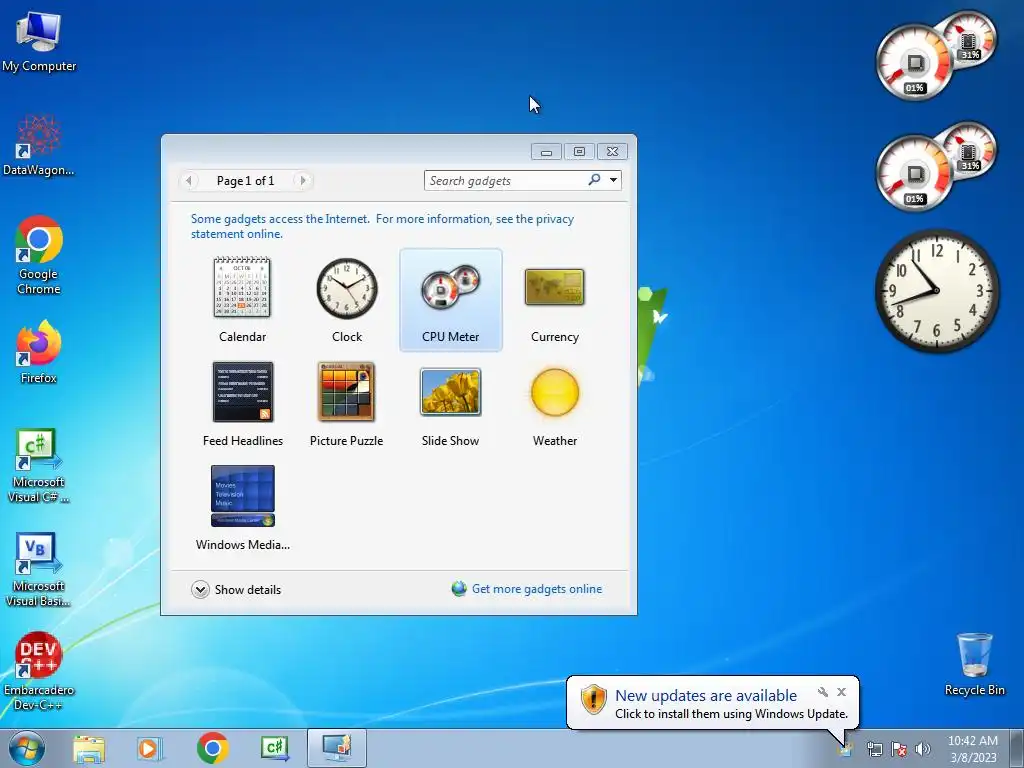Select the DataWagon desktop shortcut

pos(39,145)
